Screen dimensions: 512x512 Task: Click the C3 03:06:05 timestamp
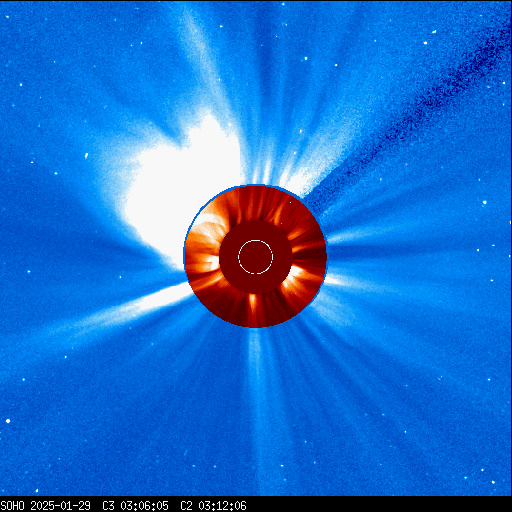point(135,506)
